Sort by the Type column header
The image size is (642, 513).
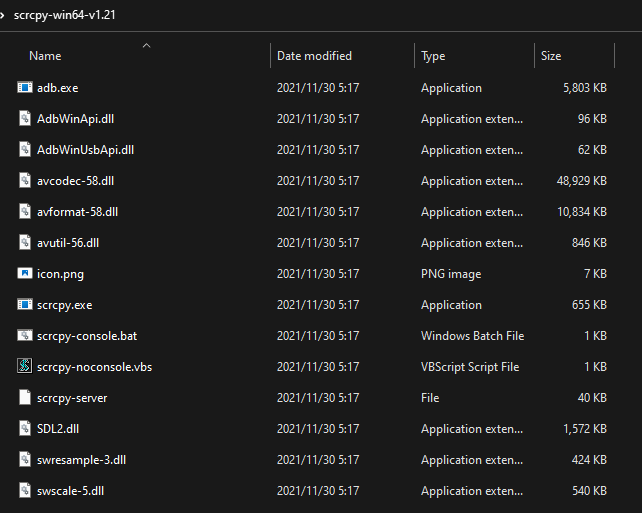pyautogui.click(x=433, y=56)
